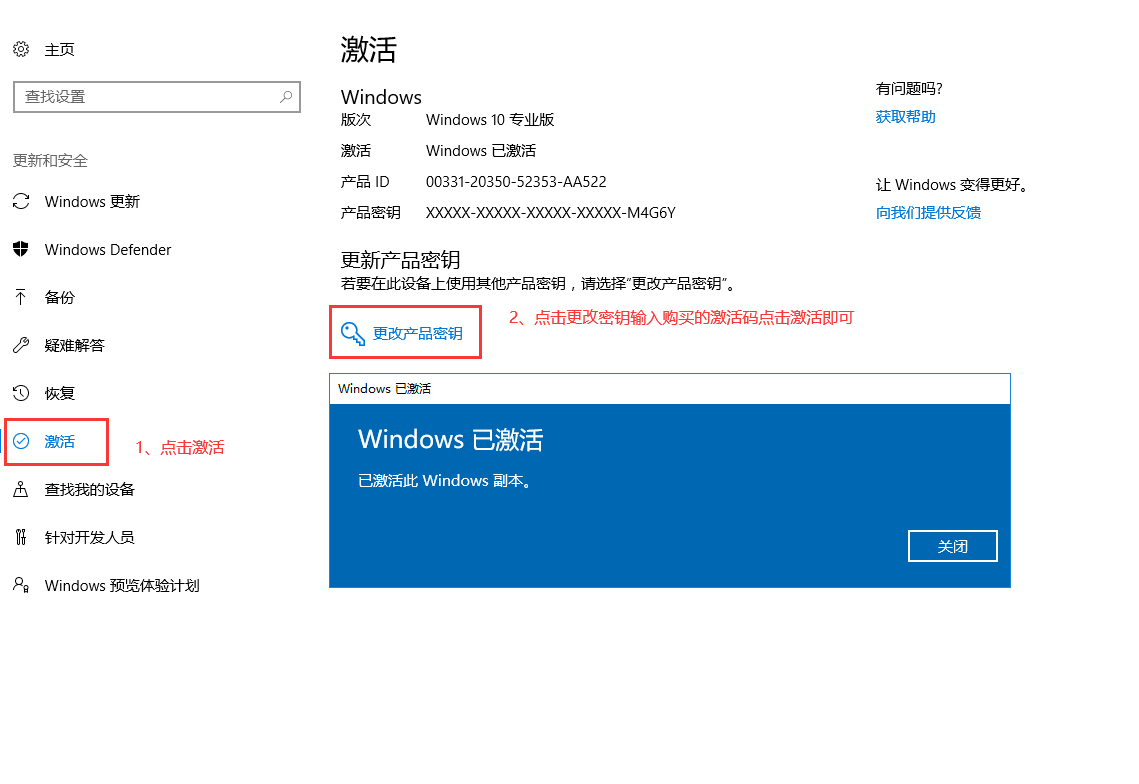This screenshot has height=784, width=1139.
Task: Click the 更改产品密钥 button
Action: [x=405, y=332]
